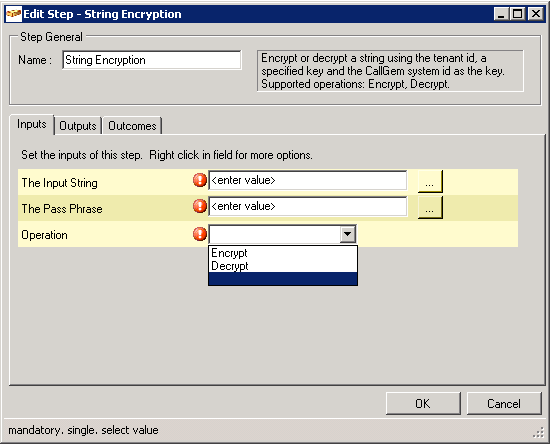Image resolution: width=551 pixels, height=445 pixels.
Task: Open the browse ellipsis button for Input String
Action: [x=430, y=181]
